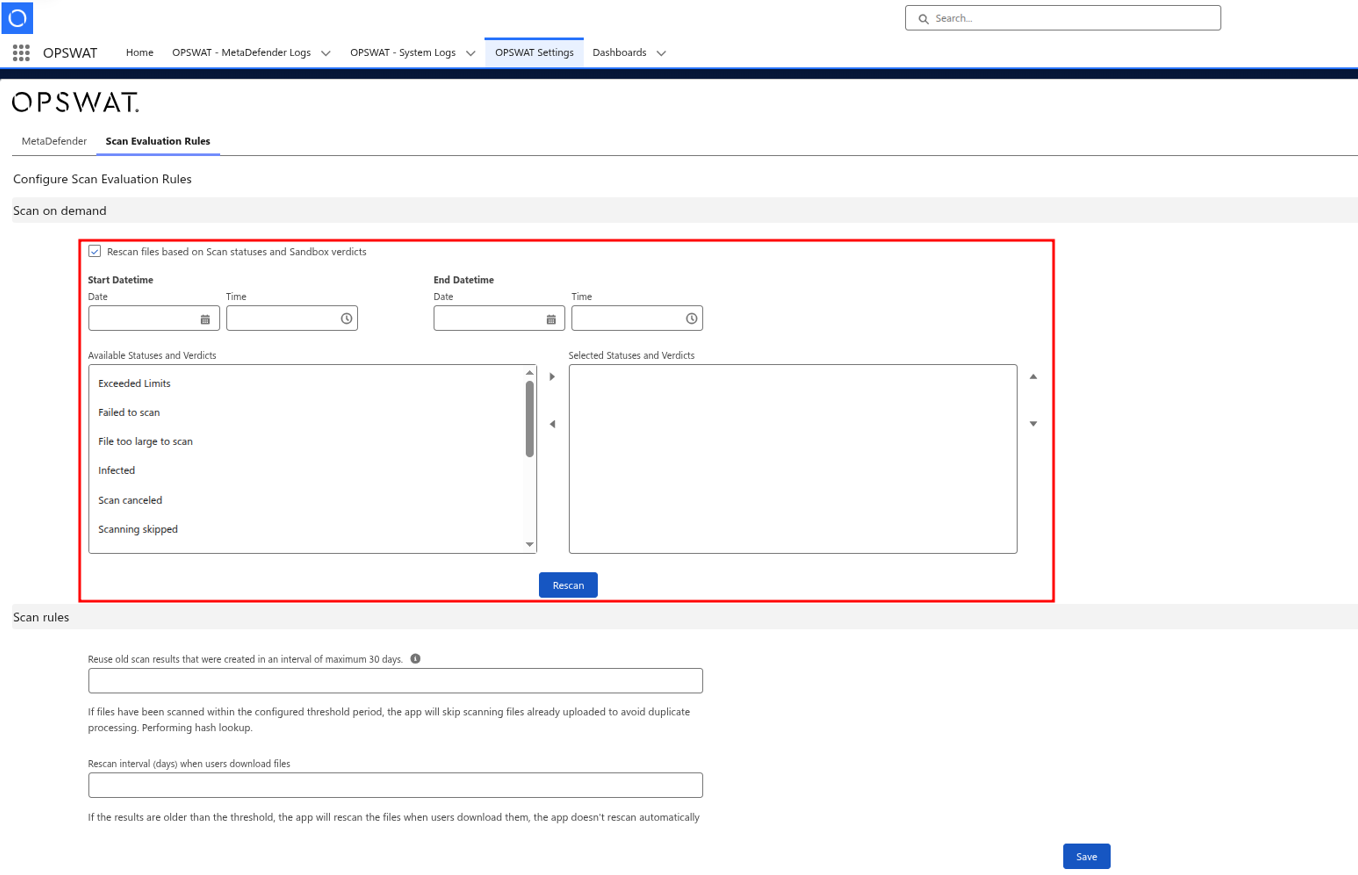This screenshot has height=875, width=1358.
Task: Open Dashboards nav item
Action: click(619, 52)
